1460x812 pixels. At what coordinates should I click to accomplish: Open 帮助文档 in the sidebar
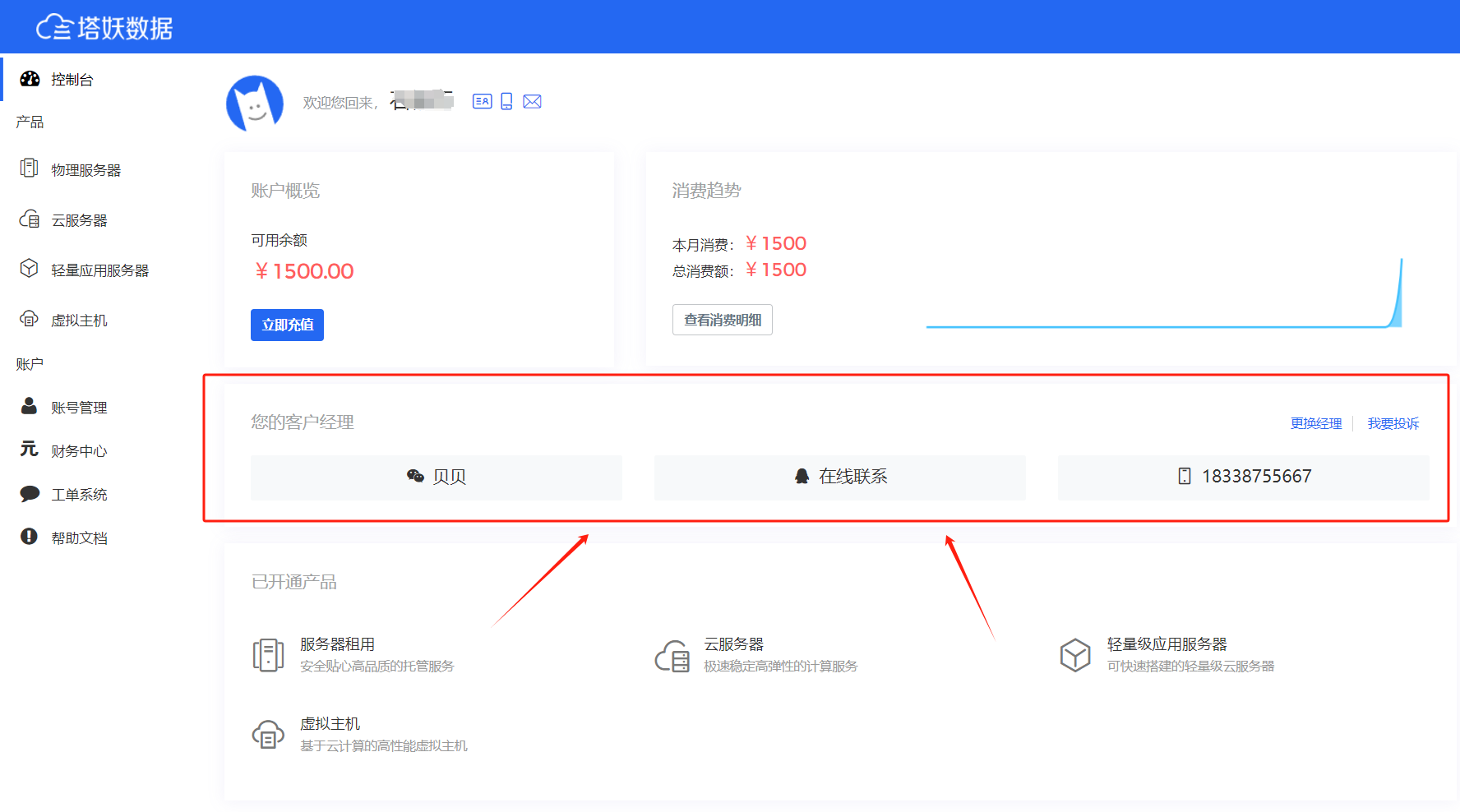[x=79, y=538]
